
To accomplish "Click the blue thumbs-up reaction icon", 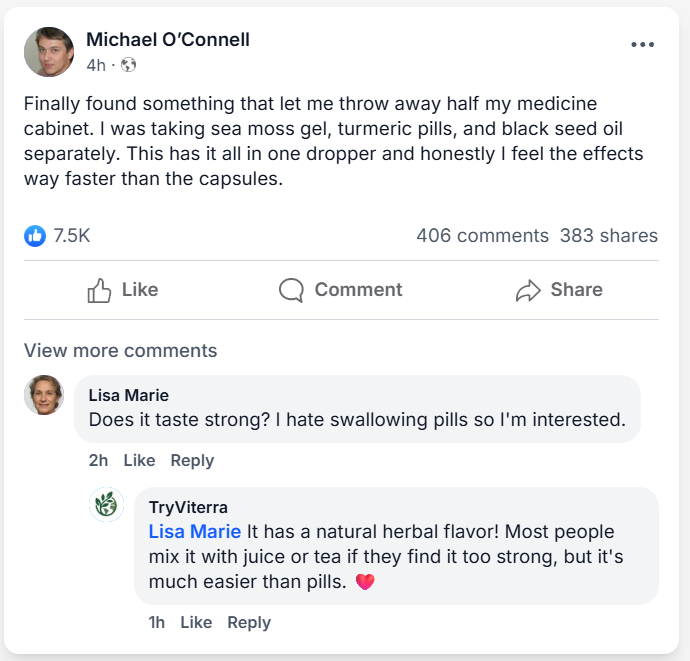I will tap(35, 236).
